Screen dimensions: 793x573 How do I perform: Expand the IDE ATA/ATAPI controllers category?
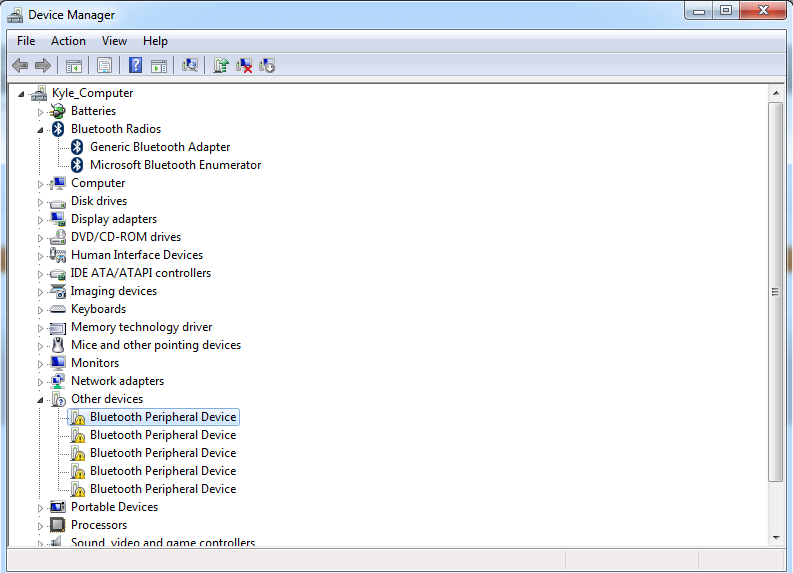point(40,274)
